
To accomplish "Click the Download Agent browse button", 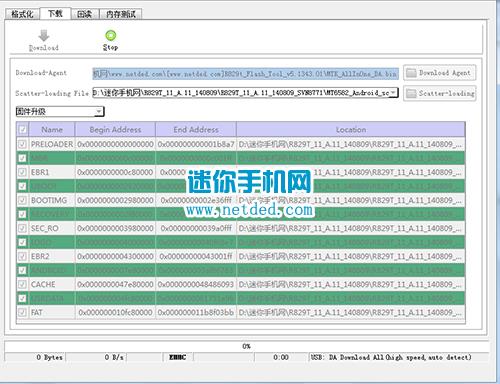I will (440, 73).
